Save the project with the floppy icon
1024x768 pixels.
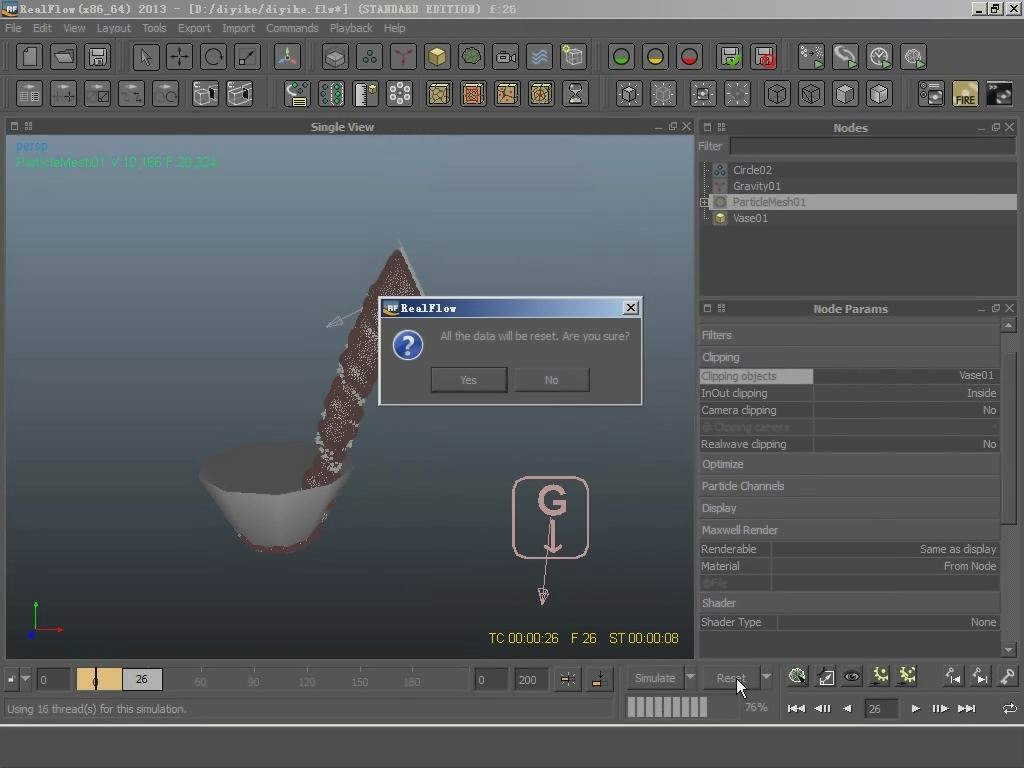[x=97, y=57]
